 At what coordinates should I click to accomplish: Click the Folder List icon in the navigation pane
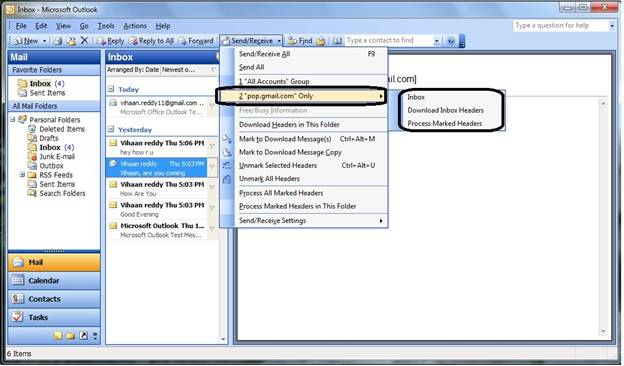coord(71,336)
